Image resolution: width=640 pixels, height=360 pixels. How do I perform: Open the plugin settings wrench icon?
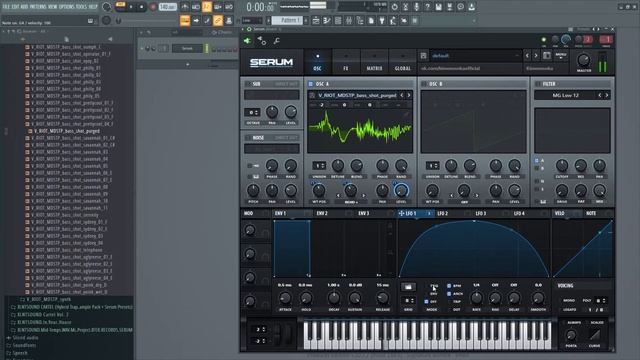277,40
